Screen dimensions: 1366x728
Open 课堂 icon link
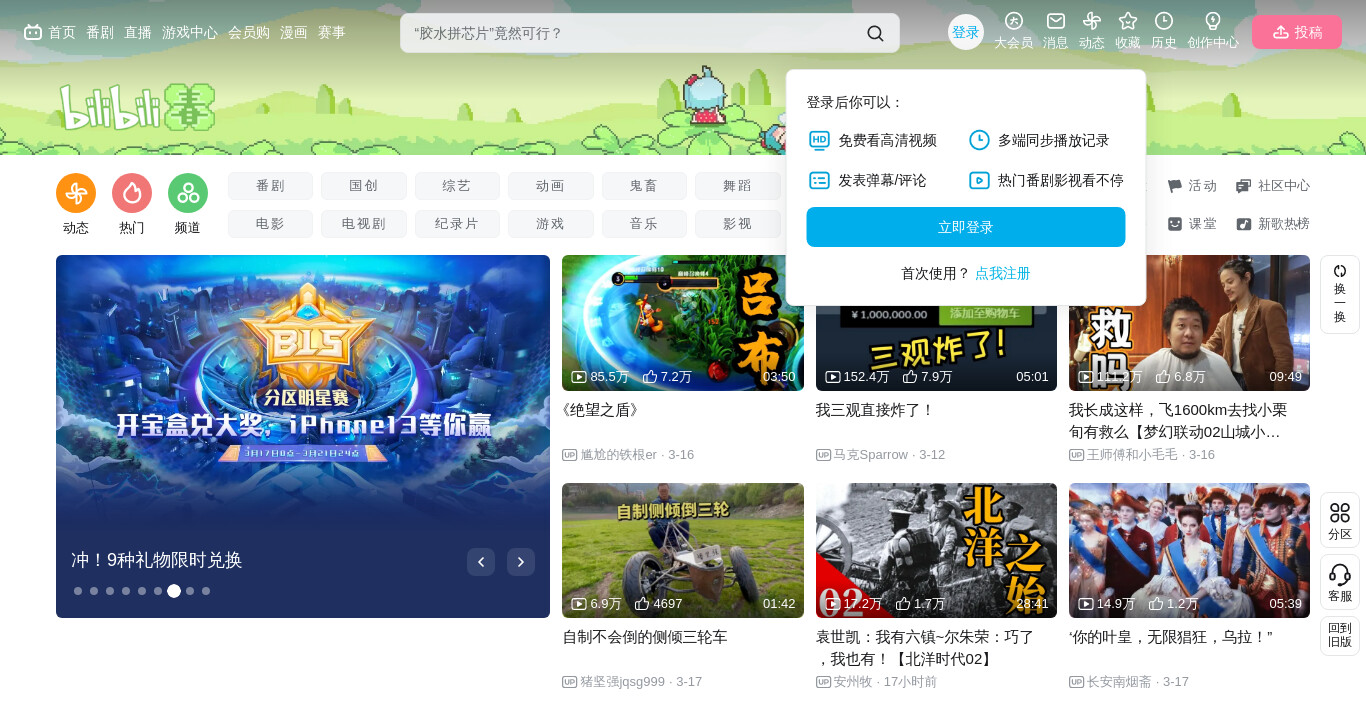1192,224
